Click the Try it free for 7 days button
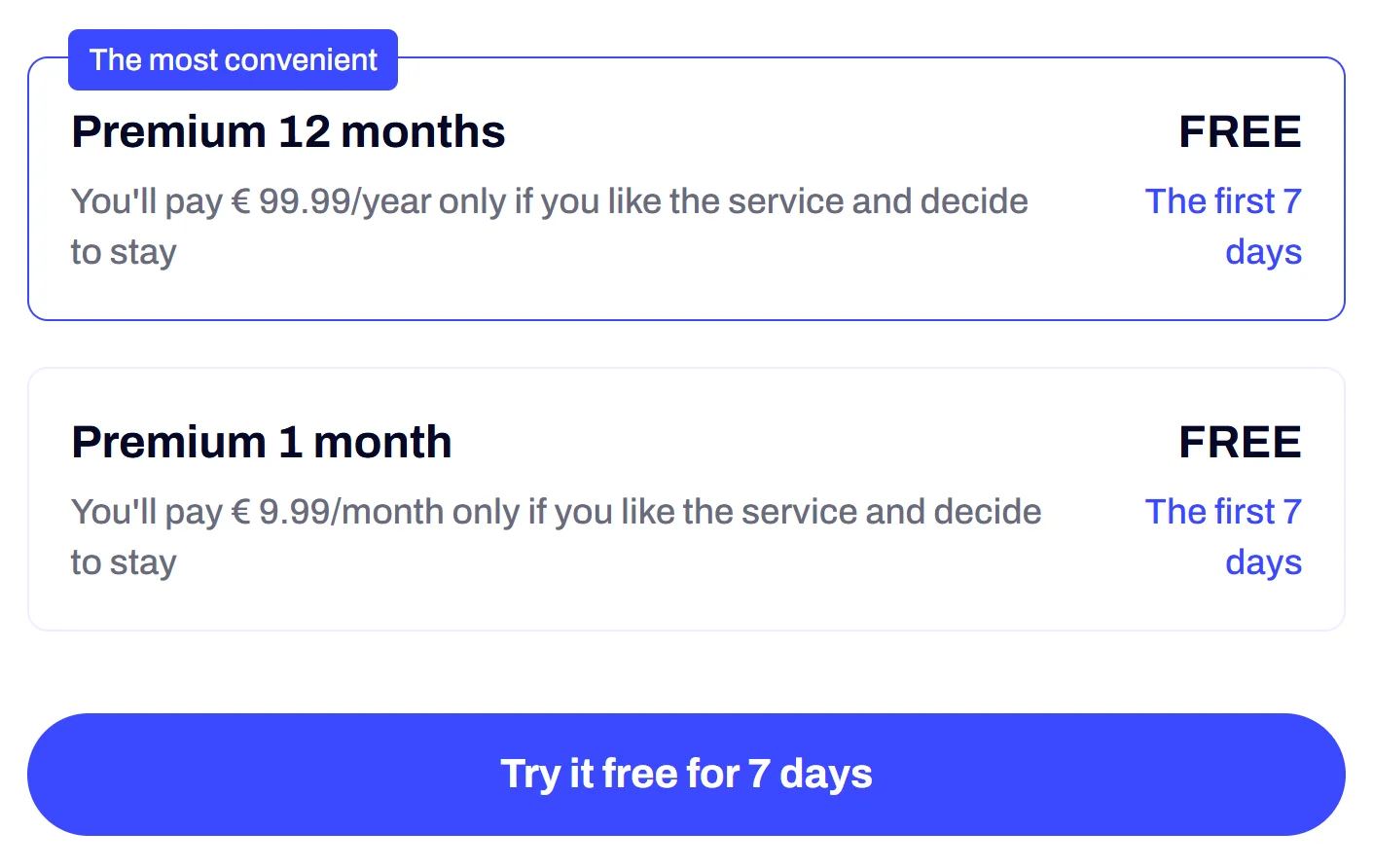1373x868 pixels. coord(686,774)
